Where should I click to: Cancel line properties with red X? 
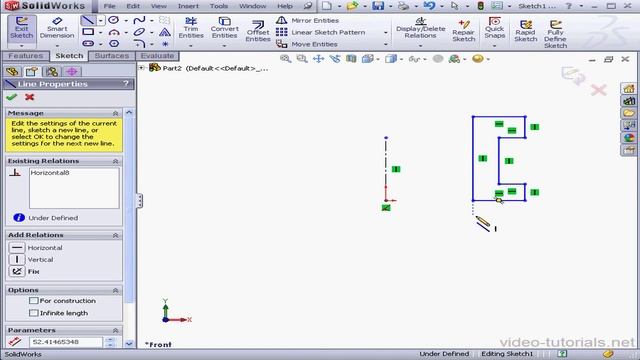point(29,97)
